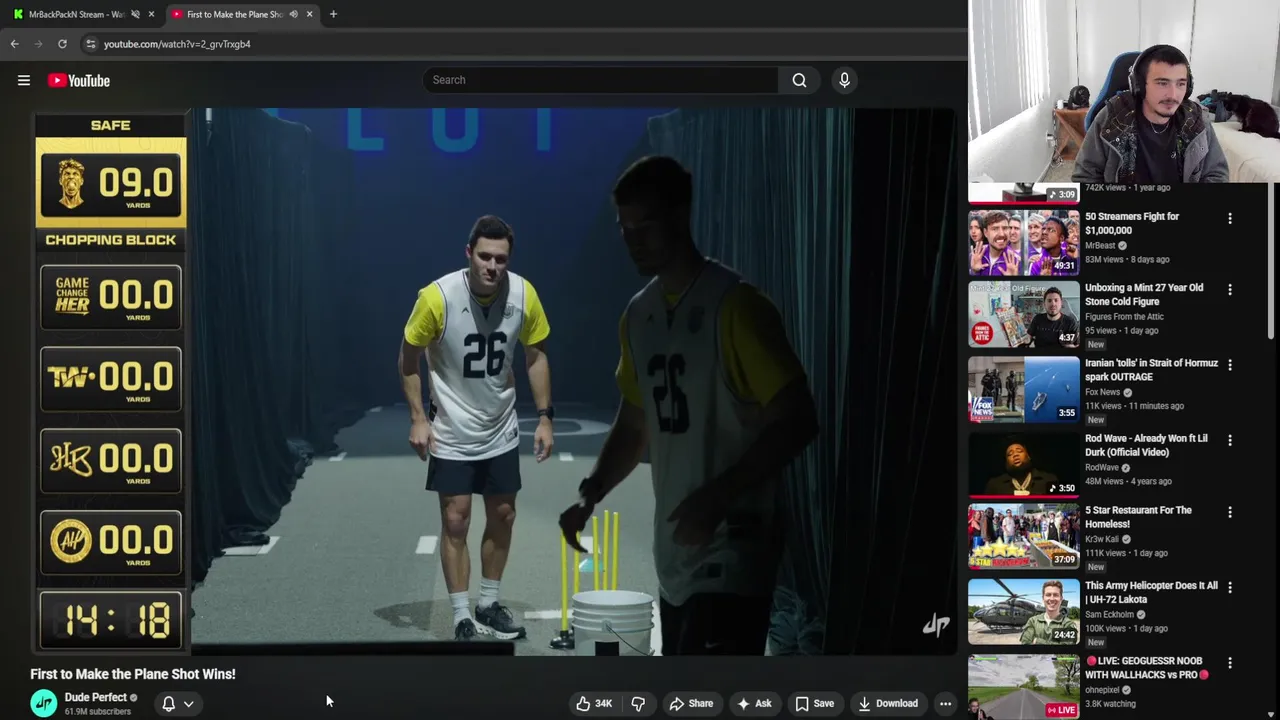Click the Kr3w Kali channel name
1280x720 pixels.
tap(1102, 539)
